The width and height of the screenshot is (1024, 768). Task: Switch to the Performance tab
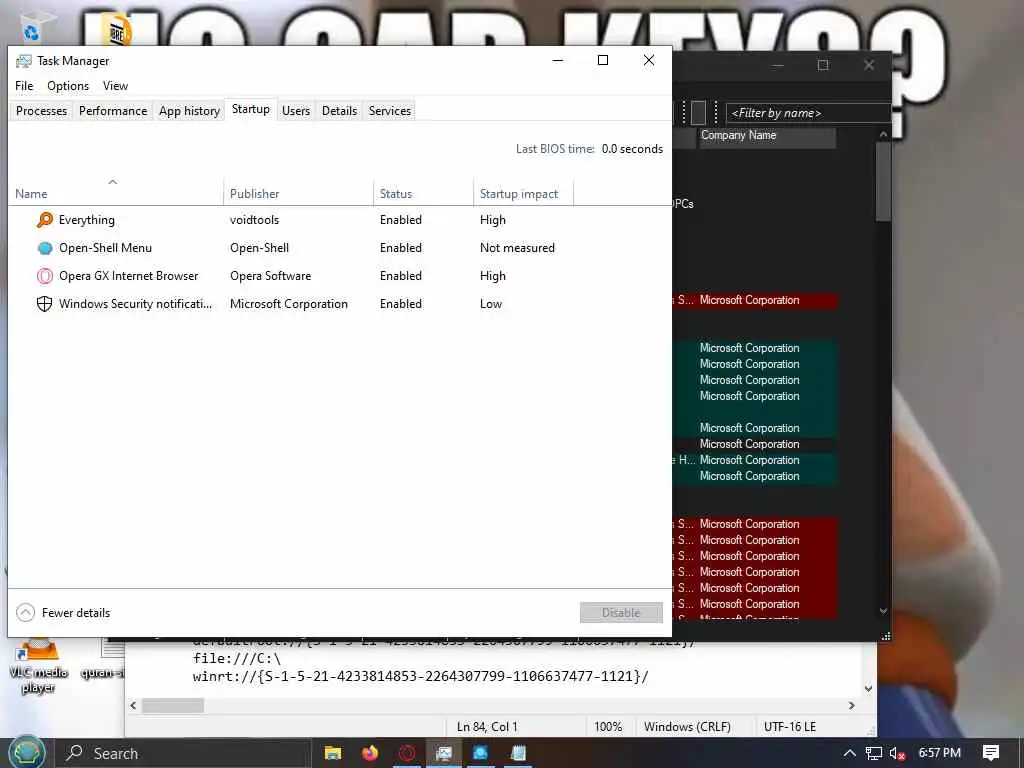pos(113,111)
